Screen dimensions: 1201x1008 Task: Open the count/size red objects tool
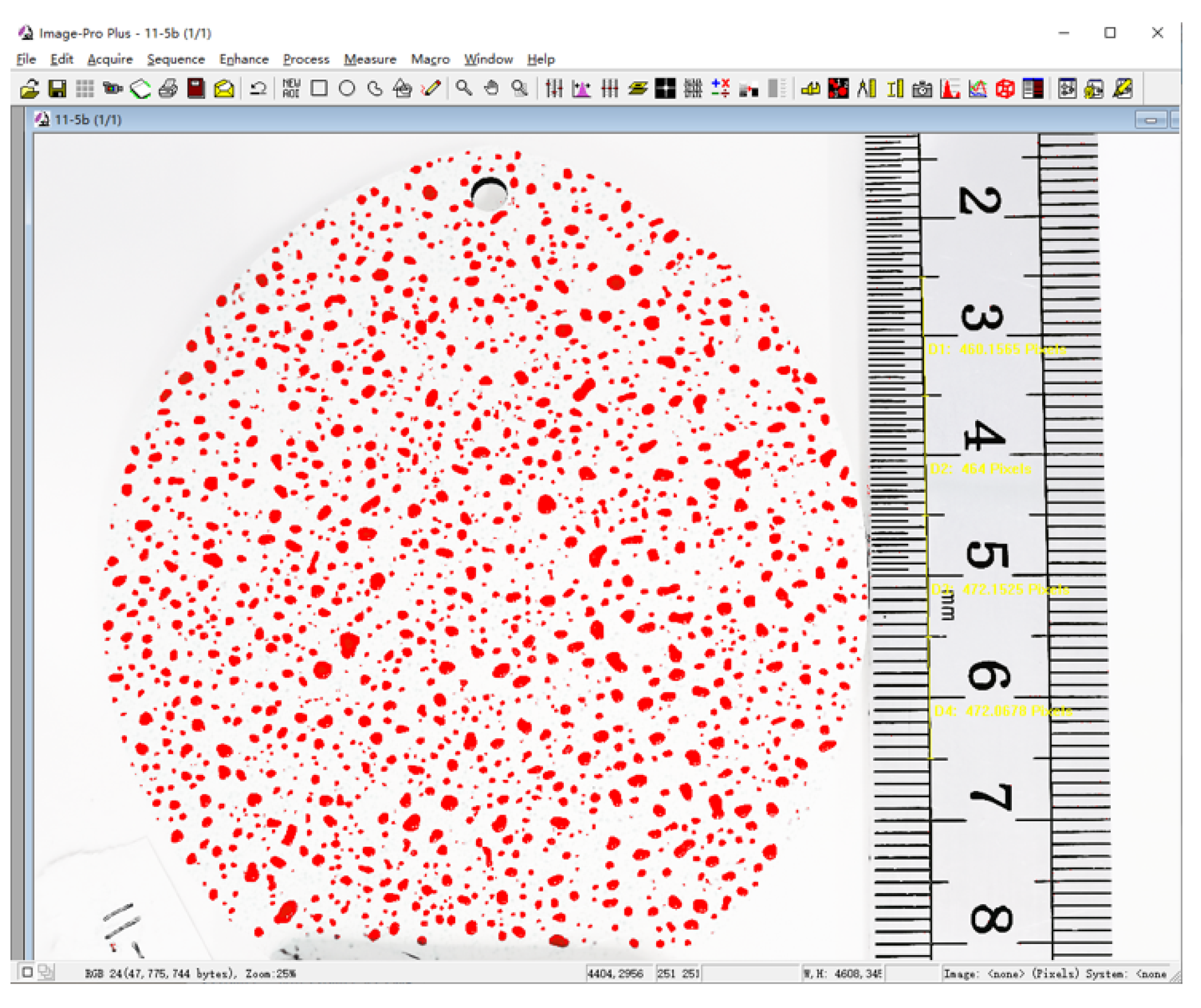coord(838,89)
